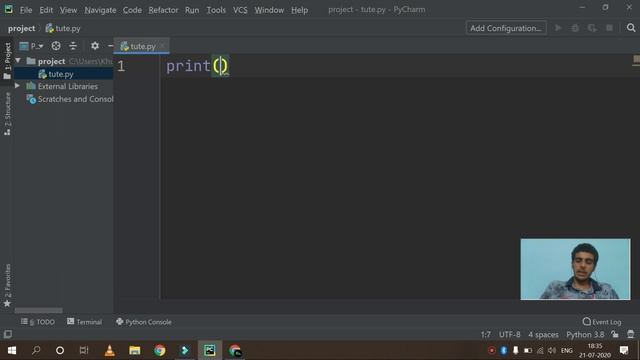The height and width of the screenshot is (360, 640).
Task: Click the project breadcrumb in navigation bar
Action: point(21,28)
